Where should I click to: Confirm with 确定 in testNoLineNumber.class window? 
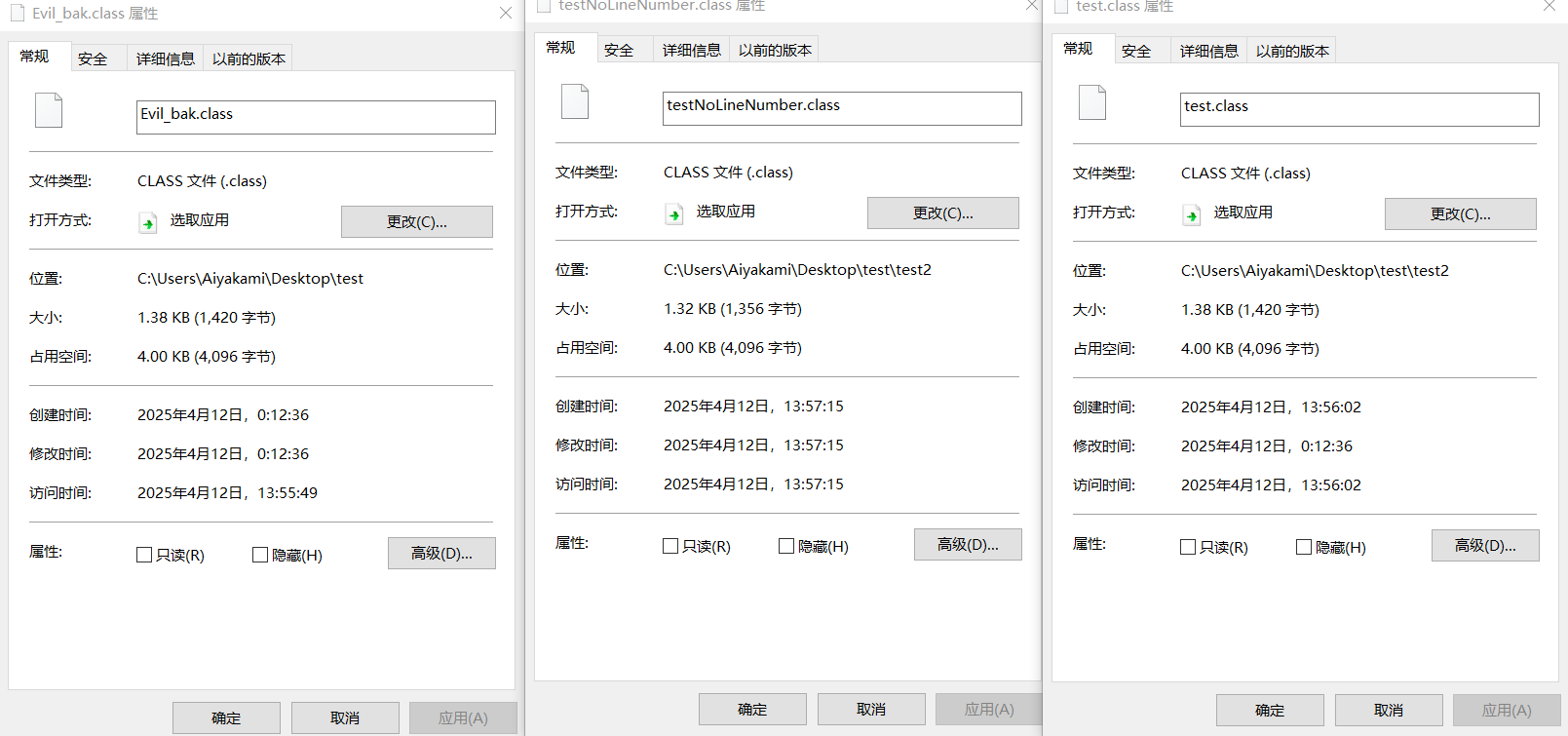tap(752, 709)
